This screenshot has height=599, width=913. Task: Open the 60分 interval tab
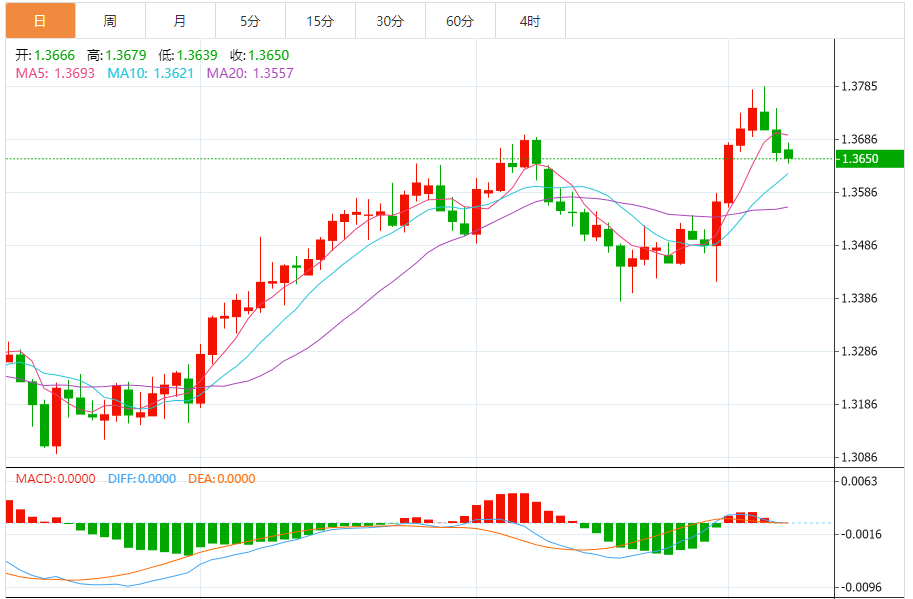(x=460, y=21)
